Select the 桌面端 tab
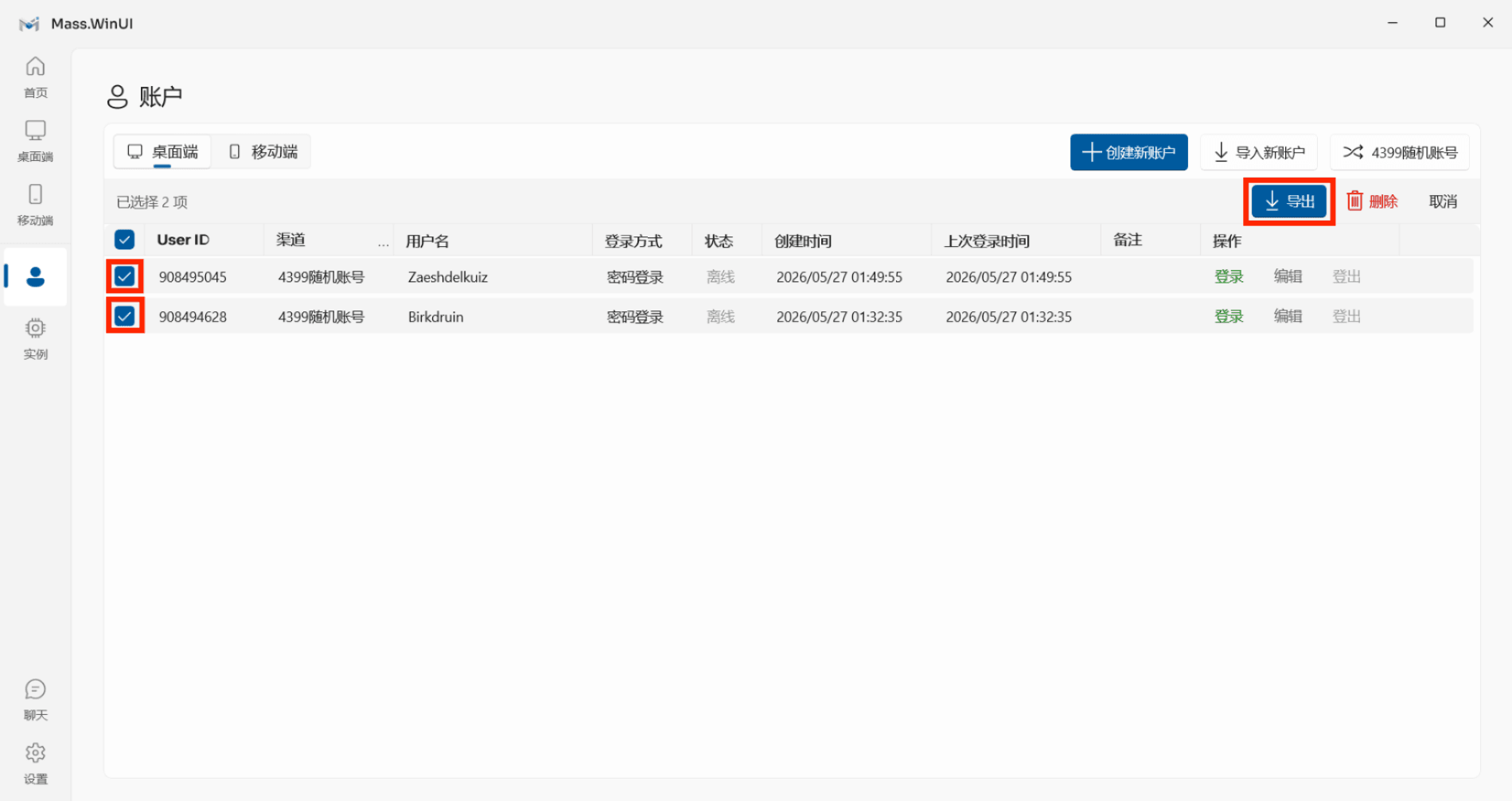This screenshot has width=1512, height=801. (x=163, y=151)
